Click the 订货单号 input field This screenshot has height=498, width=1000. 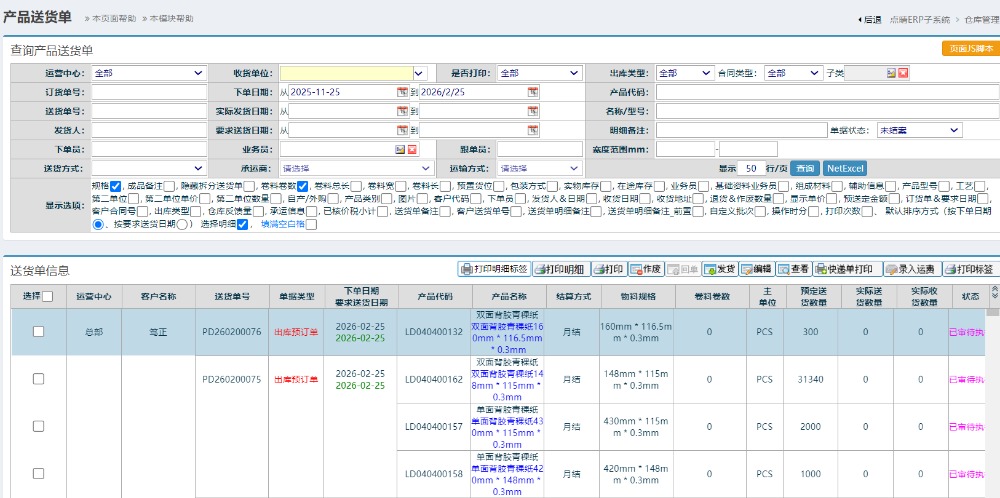coord(149,92)
